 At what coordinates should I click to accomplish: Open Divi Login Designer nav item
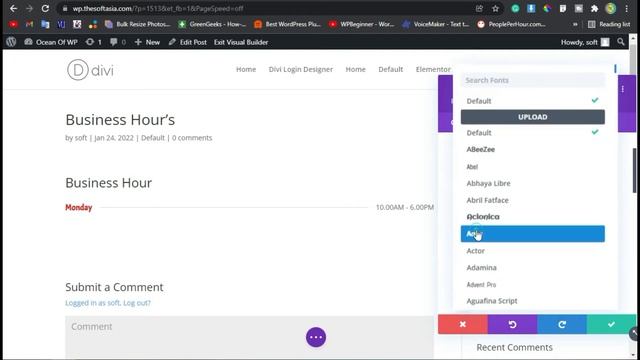click(x=301, y=69)
